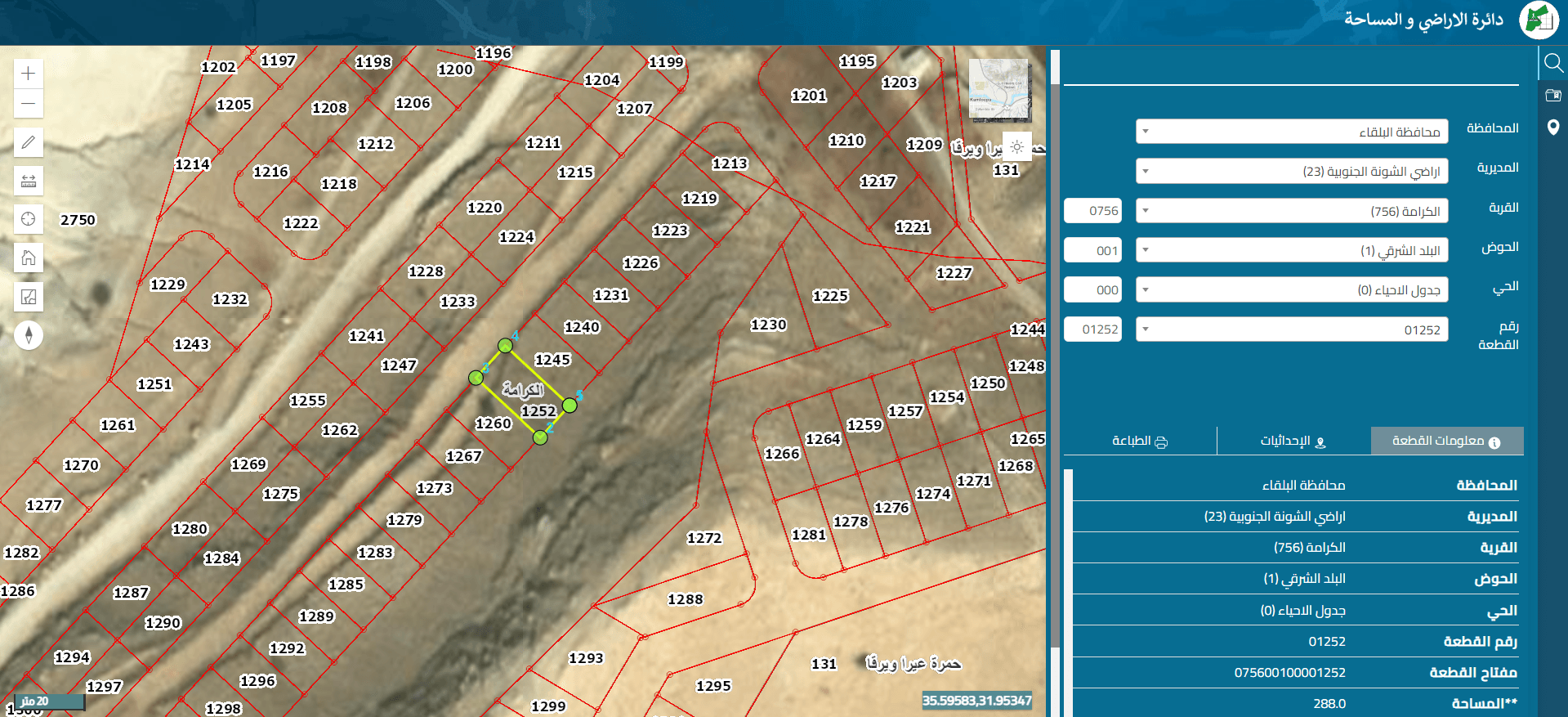The image size is (1568, 717).
Task: Click the overview map thumbnail
Action: (x=1000, y=90)
